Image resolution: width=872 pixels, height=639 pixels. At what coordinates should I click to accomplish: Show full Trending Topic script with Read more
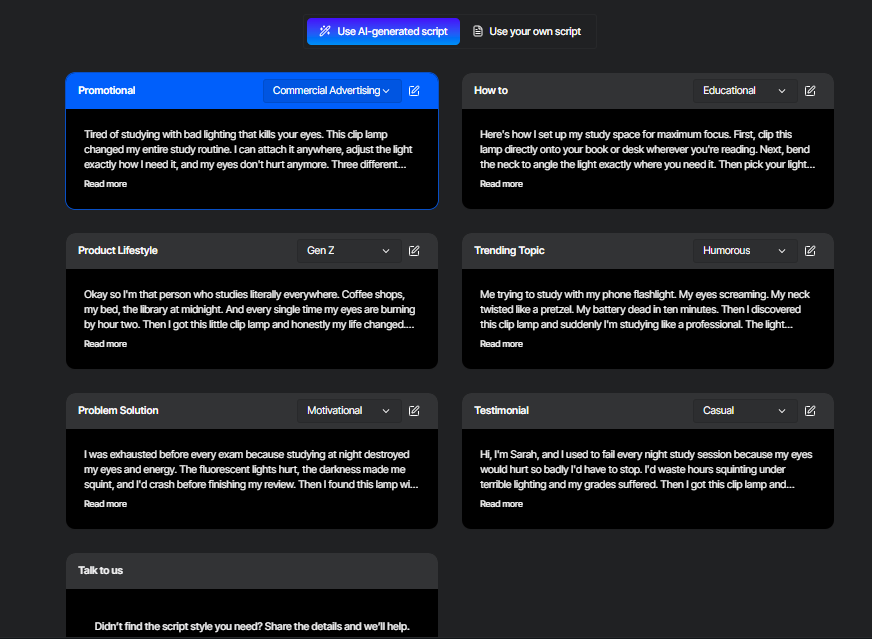501,344
